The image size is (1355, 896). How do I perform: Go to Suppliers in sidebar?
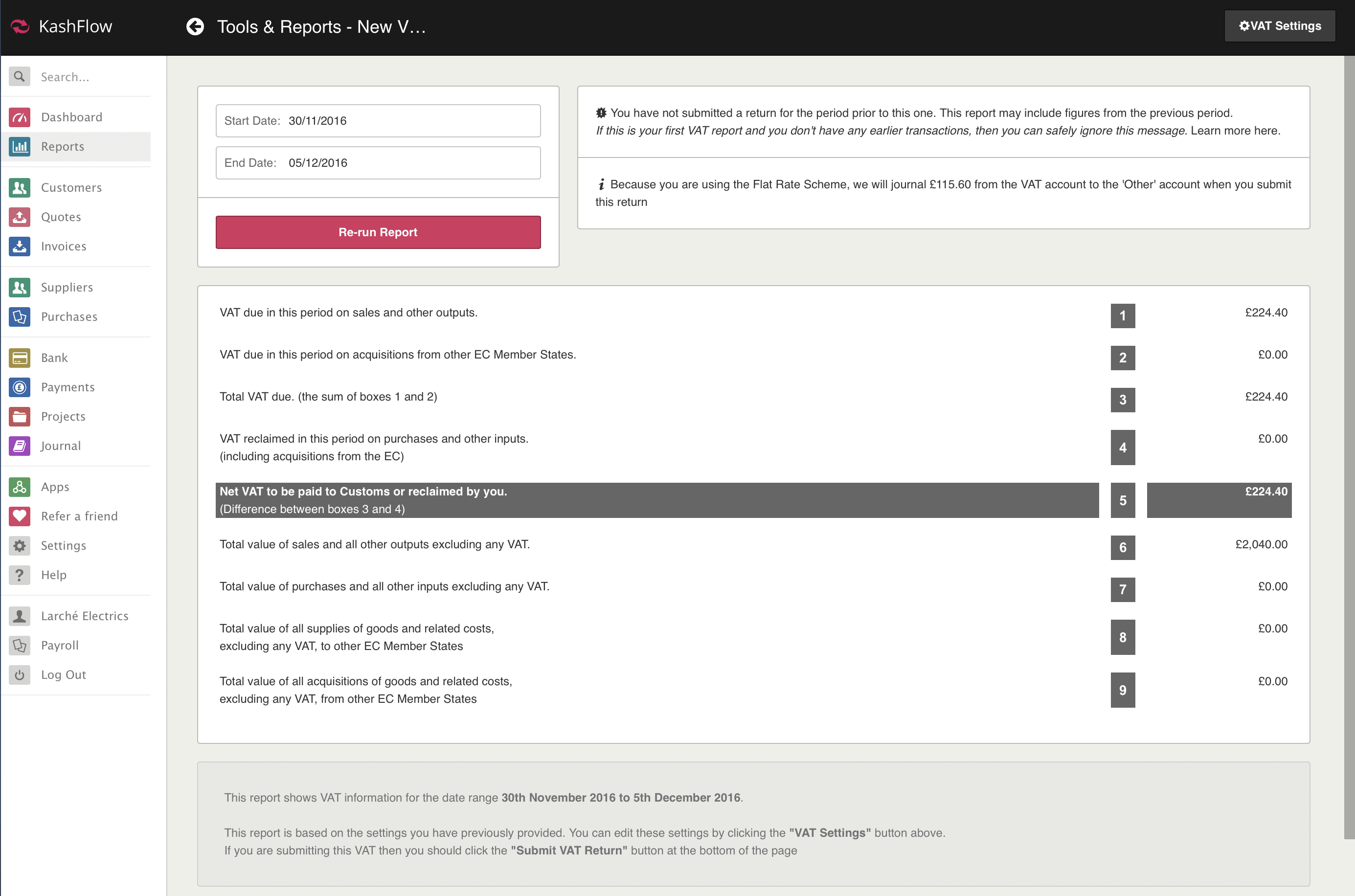67,288
